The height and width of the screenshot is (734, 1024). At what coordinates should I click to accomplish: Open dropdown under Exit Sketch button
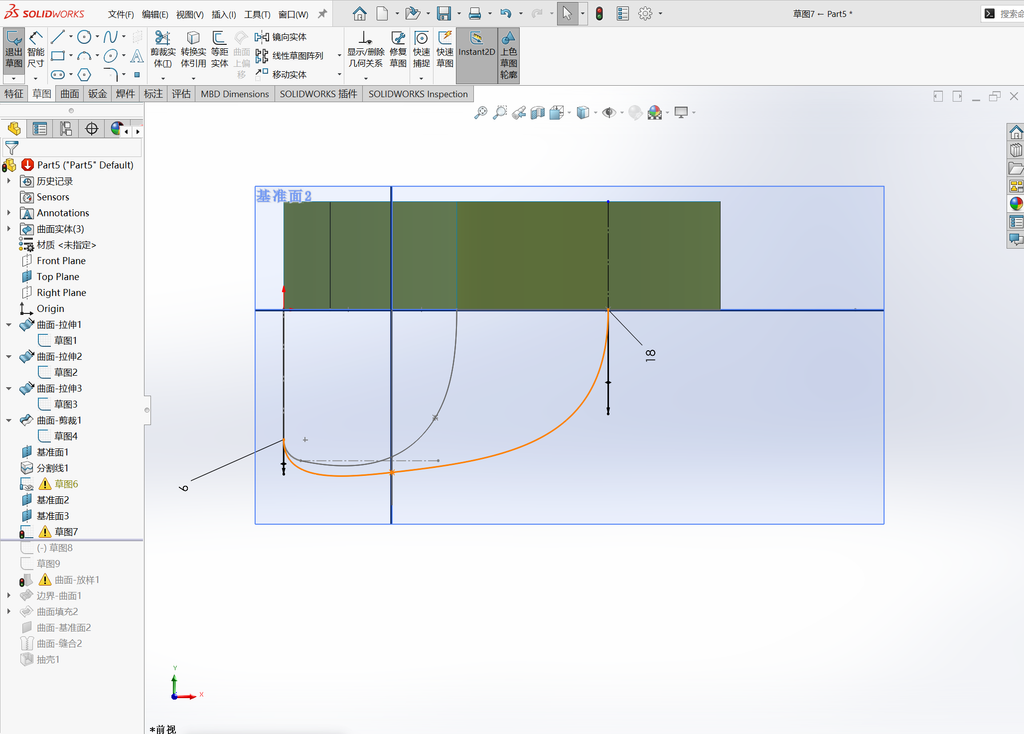pyautogui.click(x=14, y=78)
